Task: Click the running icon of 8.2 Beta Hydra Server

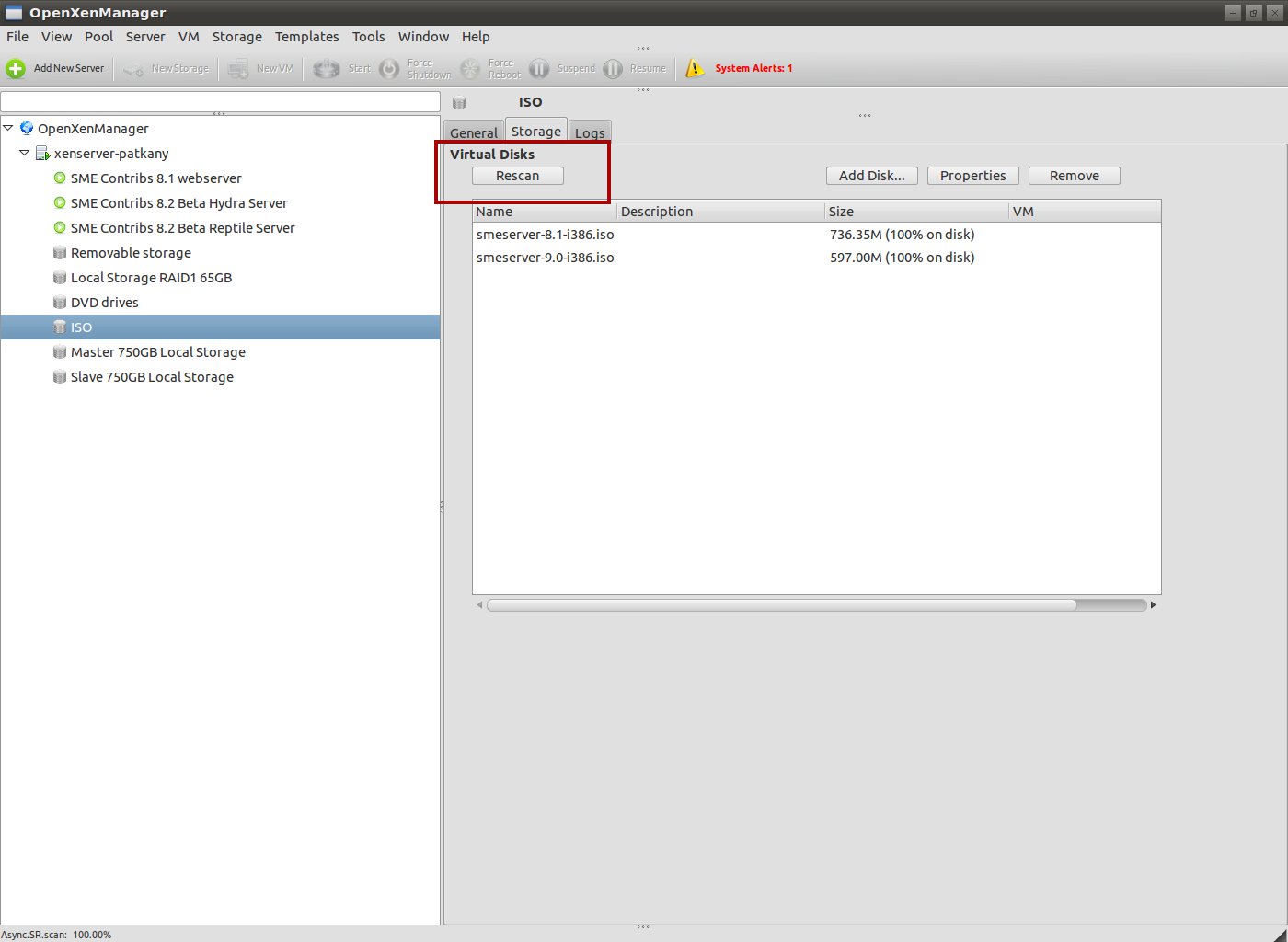Action: point(60,202)
